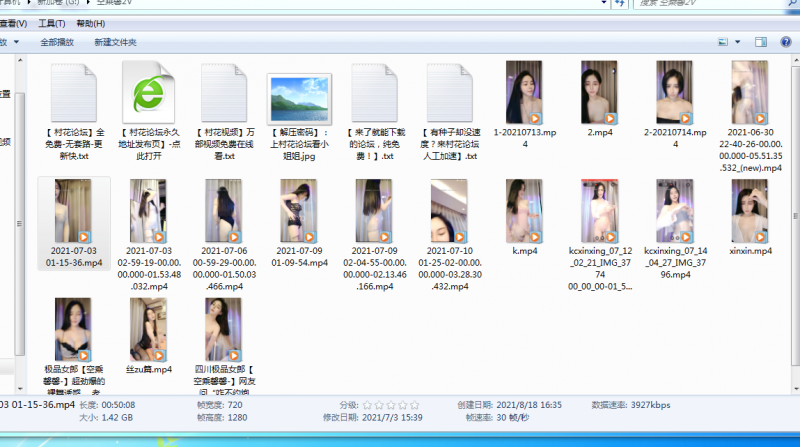Select the k.mp4 video file
Screen dimensions: 800x447
point(525,217)
